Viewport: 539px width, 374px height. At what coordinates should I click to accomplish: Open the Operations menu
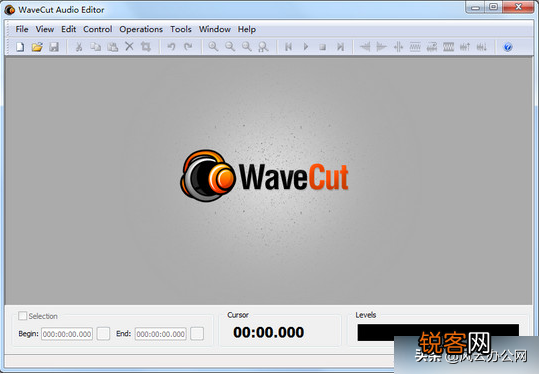click(x=141, y=29)
